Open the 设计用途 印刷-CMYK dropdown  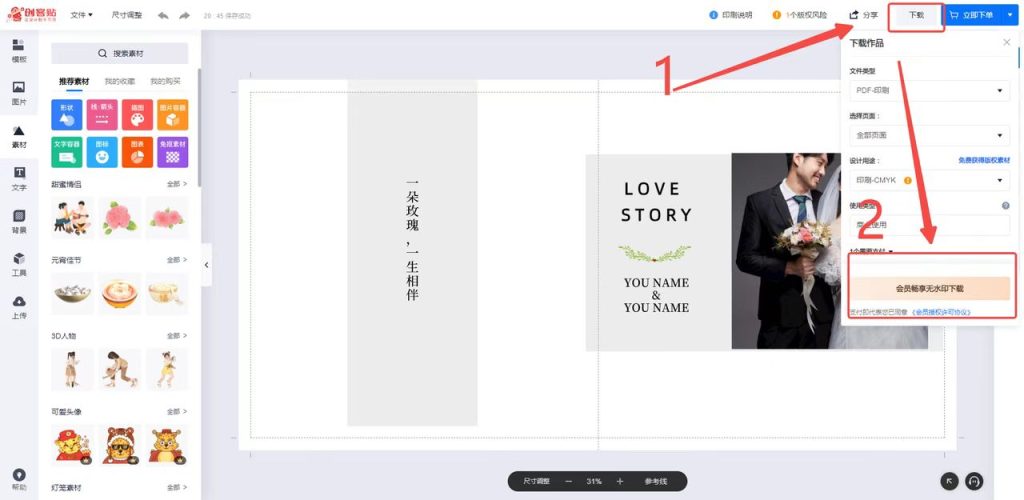pyautogui.click(x=929, y=180)
